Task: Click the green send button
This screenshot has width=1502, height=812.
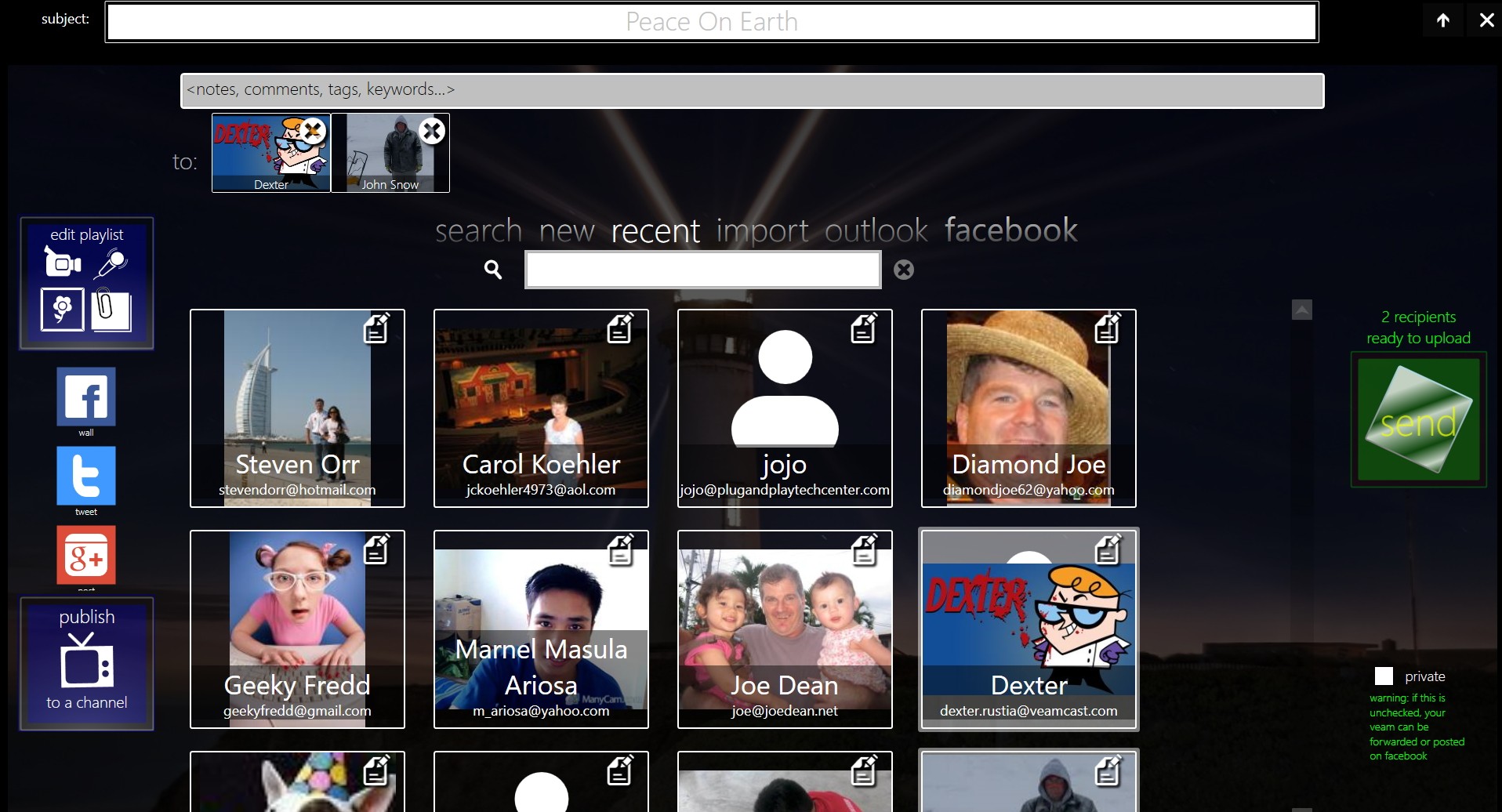Action: pos(1418,419)
